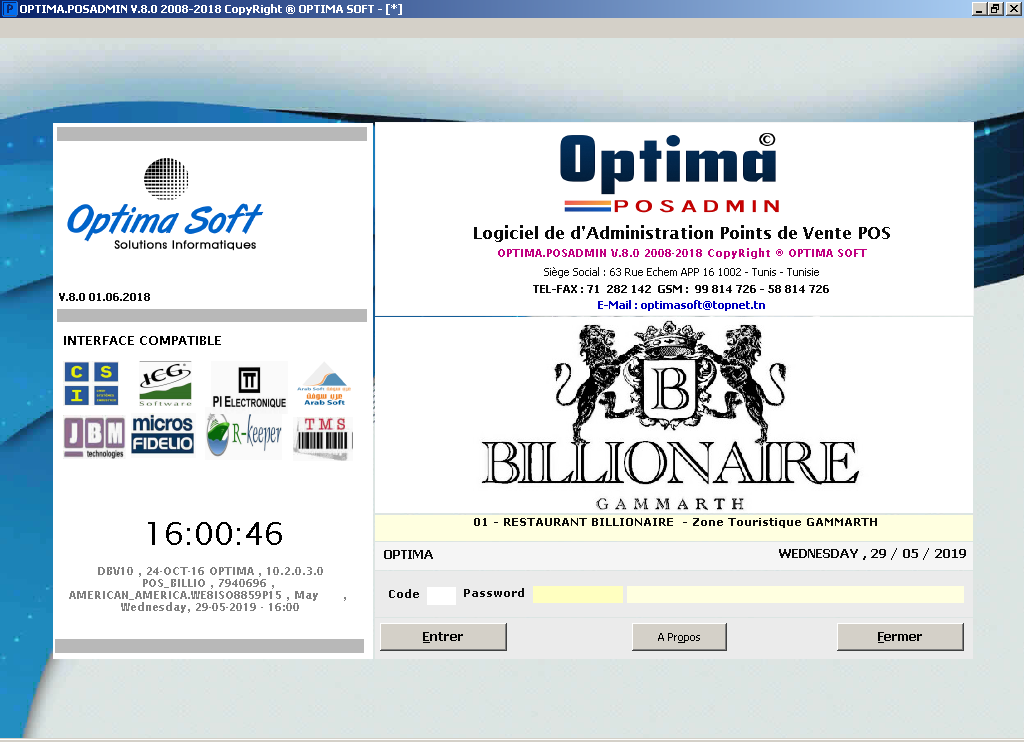Screen dimensions: 1024x742
Task: Click the JBM technologies logo
Action: click(95, 437)
